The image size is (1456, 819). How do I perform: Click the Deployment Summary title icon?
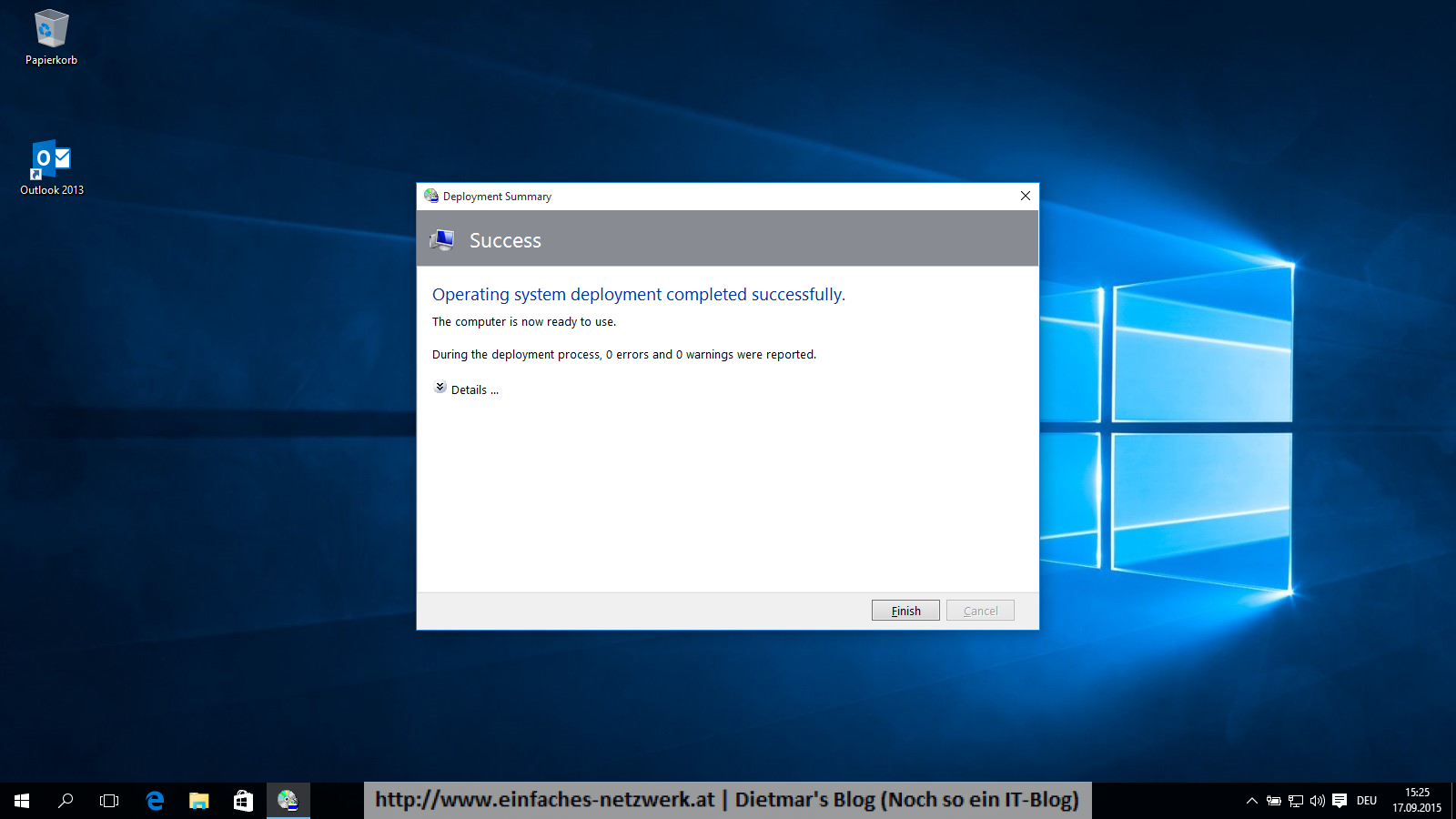click(x=431, y=196)
